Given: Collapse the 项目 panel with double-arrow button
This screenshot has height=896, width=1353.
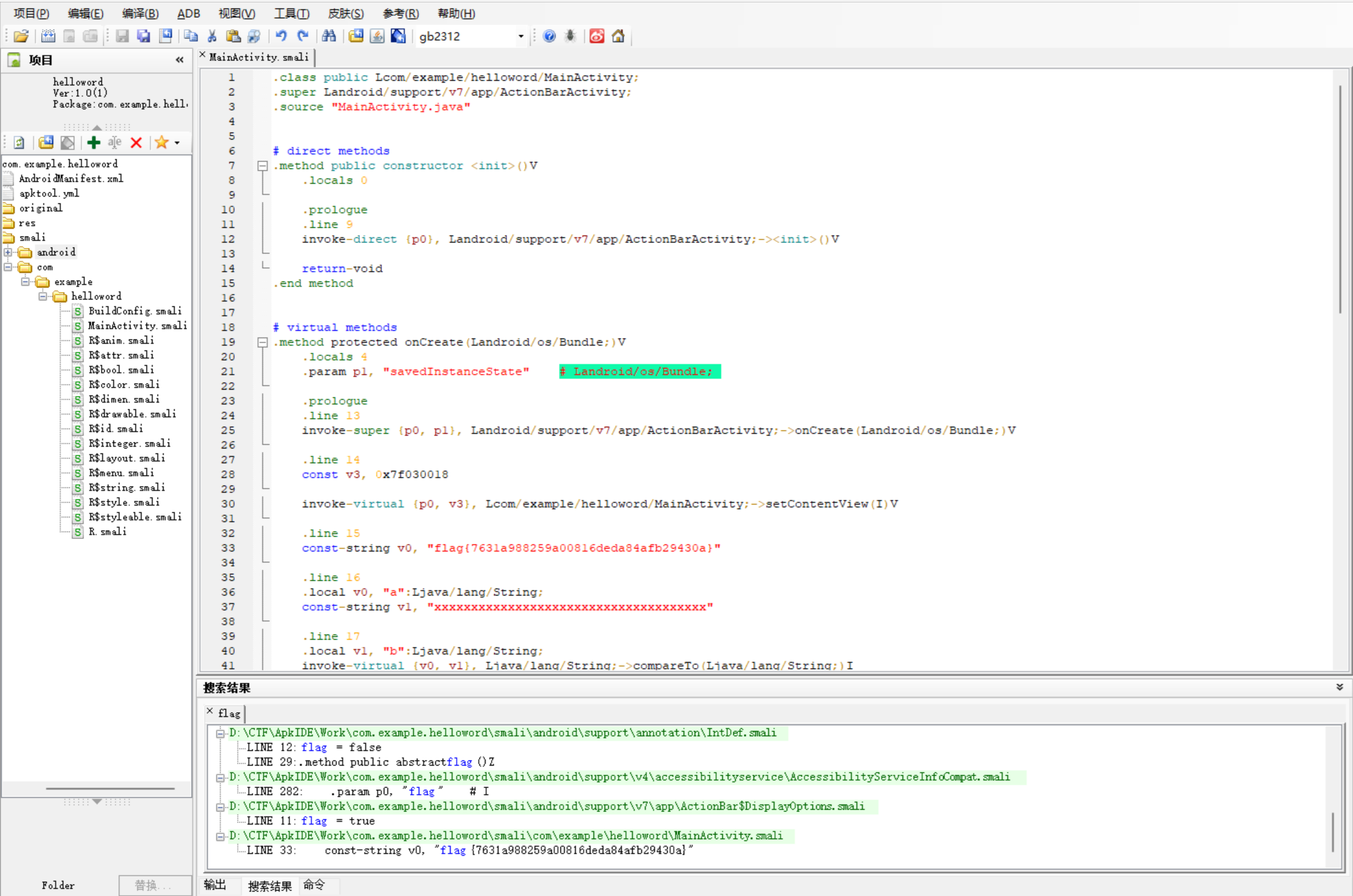Looking at the screenshot, I should coord(180,60).
